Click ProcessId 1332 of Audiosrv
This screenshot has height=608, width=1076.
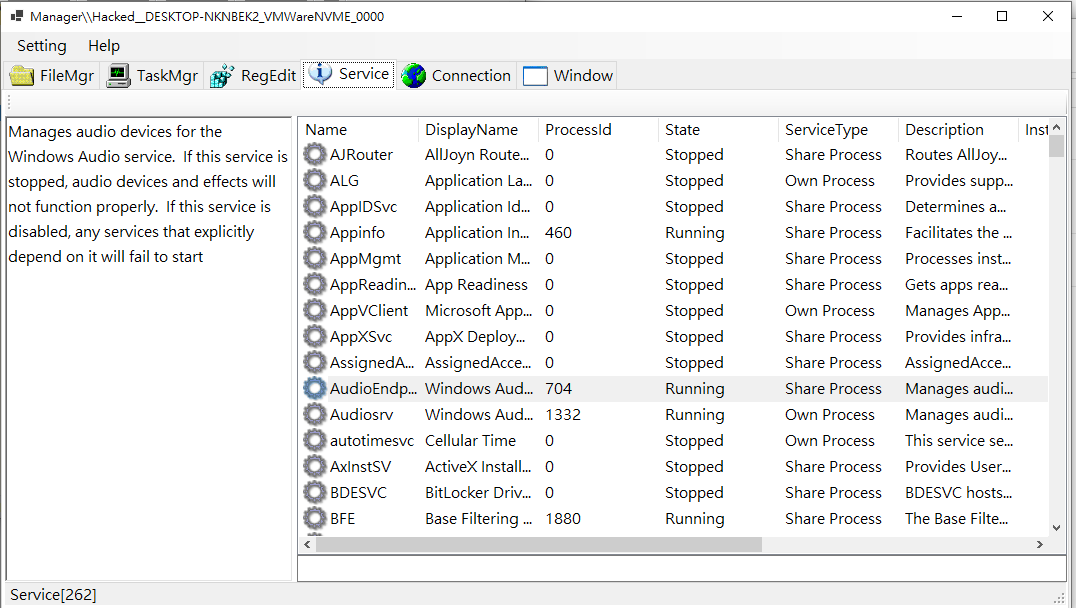[x=563, y=414]
